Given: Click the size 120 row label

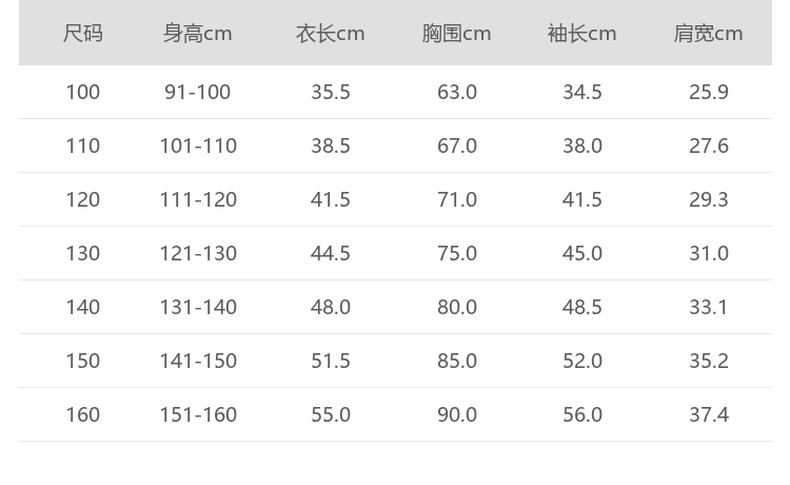Looking at the screenshot, I should coord(83,200).
